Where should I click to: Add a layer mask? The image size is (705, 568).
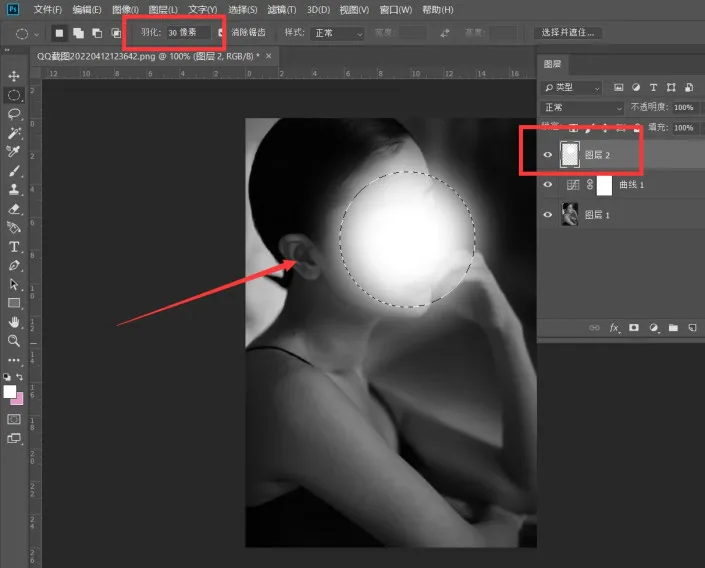[x=634, y=327]
